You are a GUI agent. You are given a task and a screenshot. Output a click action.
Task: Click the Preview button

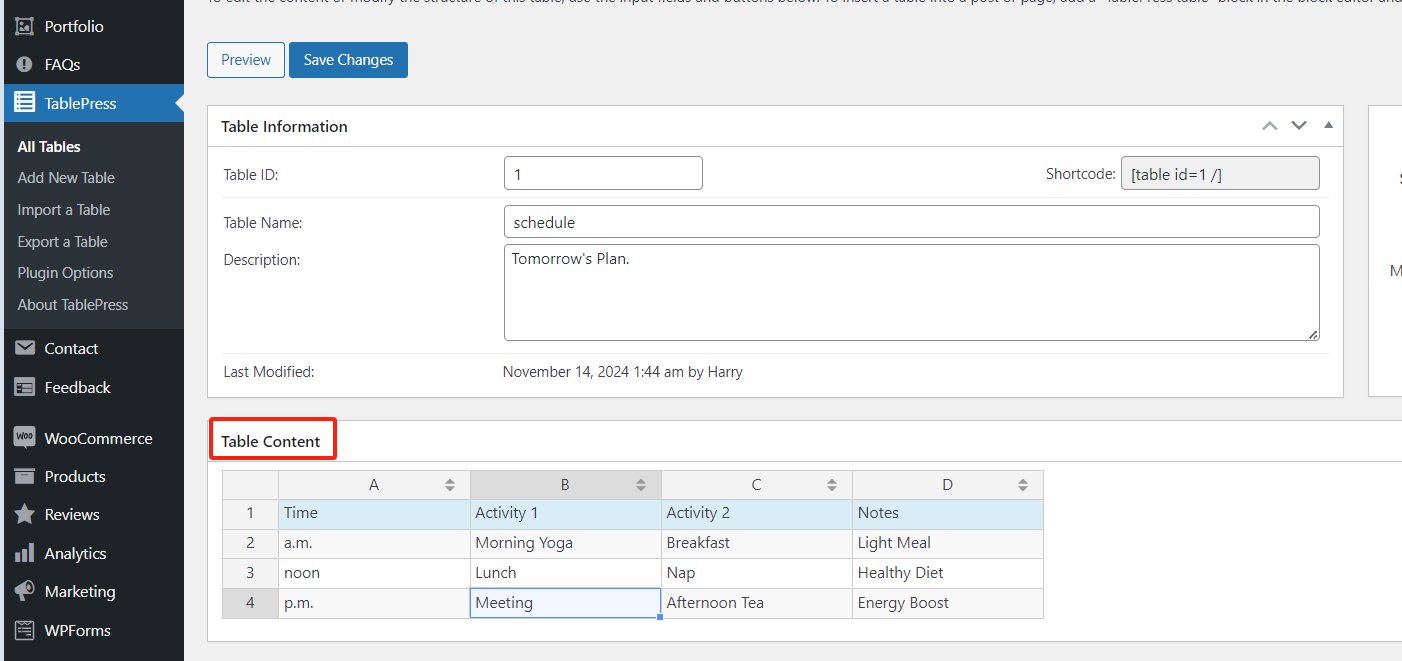coord(245,60)
